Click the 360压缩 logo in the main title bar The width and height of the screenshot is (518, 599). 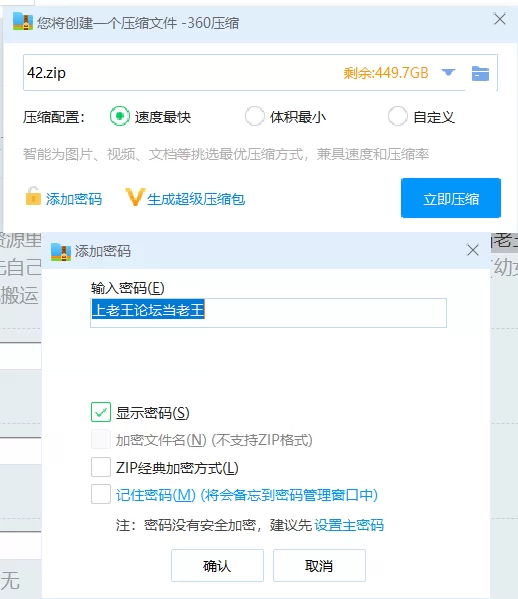[x=23, y=22]
